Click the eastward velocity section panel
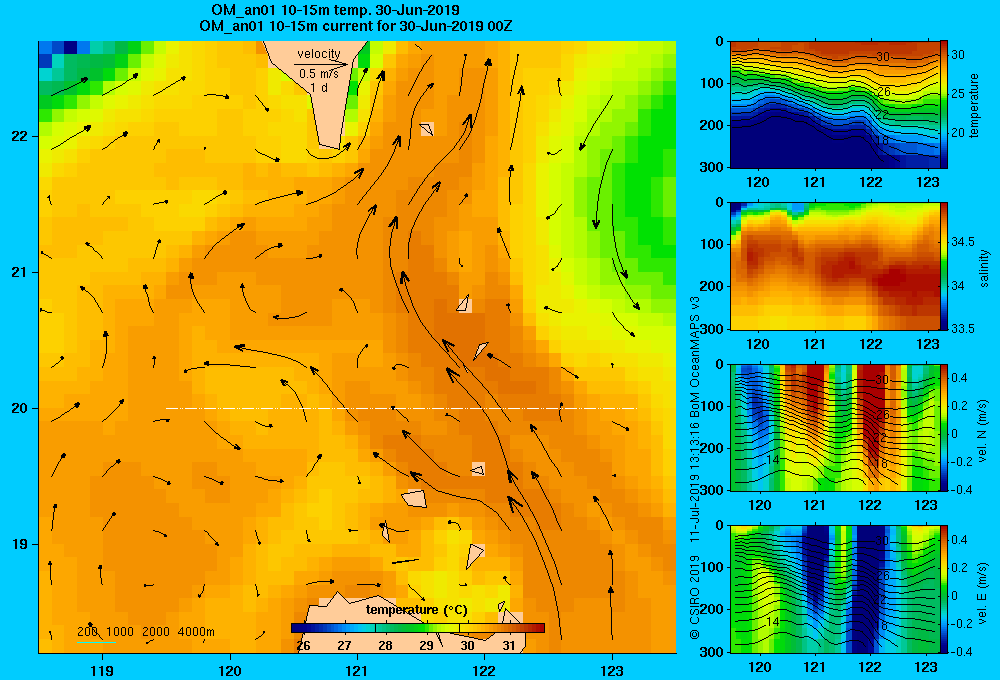This screenshot has height=680, width=1000. (x=835, y=589)
